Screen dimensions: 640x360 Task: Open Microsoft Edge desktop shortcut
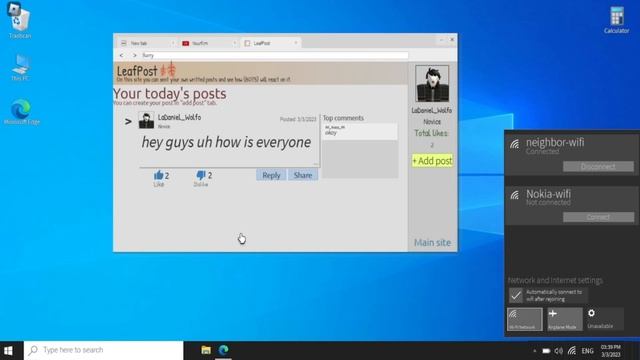coord(21,111)
